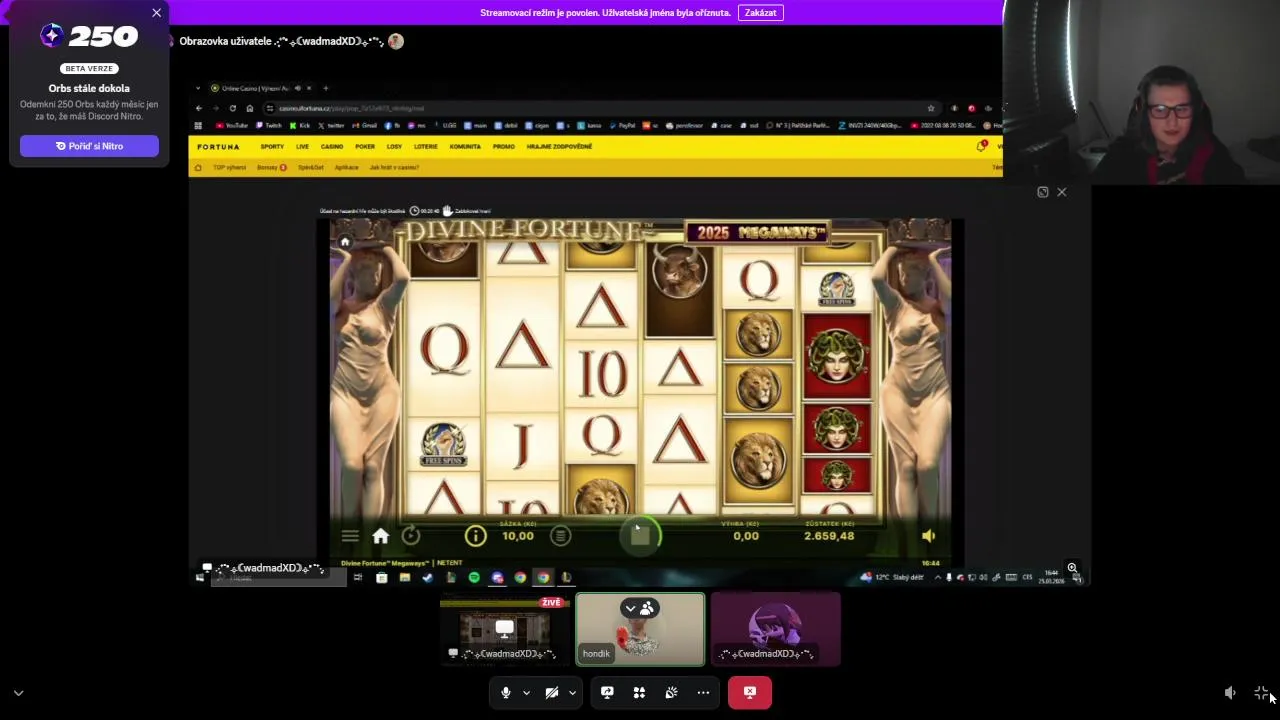Click the HRAJME ZODPOVĚDNĚ link

(559, 146)
